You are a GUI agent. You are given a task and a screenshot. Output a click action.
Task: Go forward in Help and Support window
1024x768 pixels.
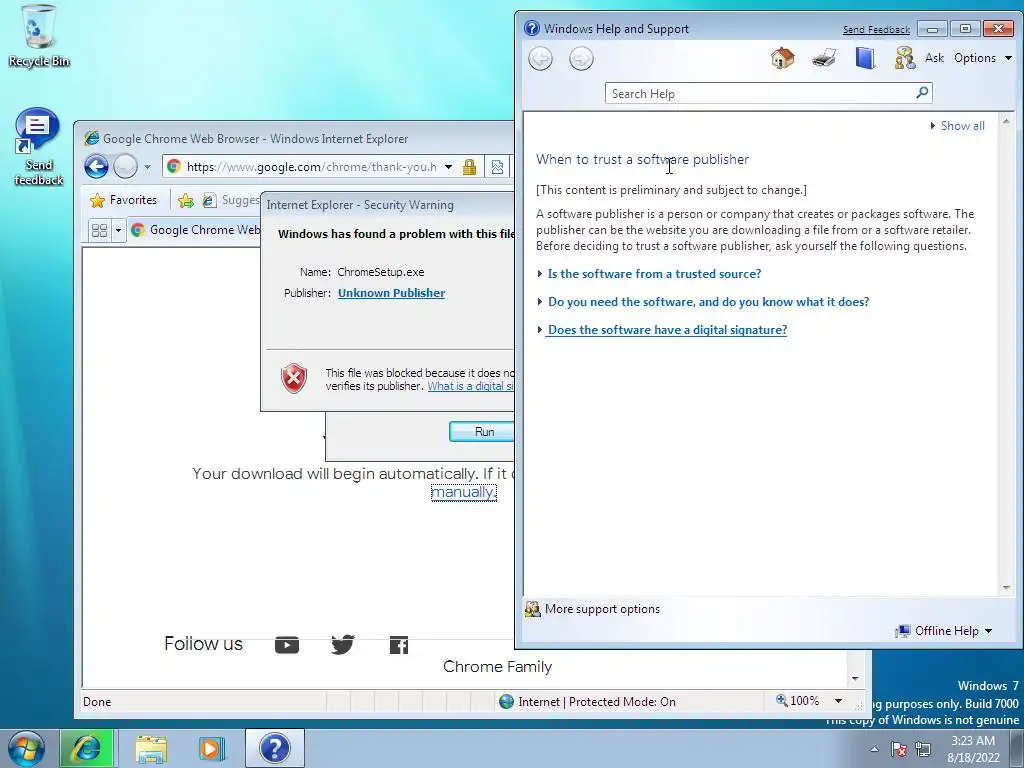(581, 59)
